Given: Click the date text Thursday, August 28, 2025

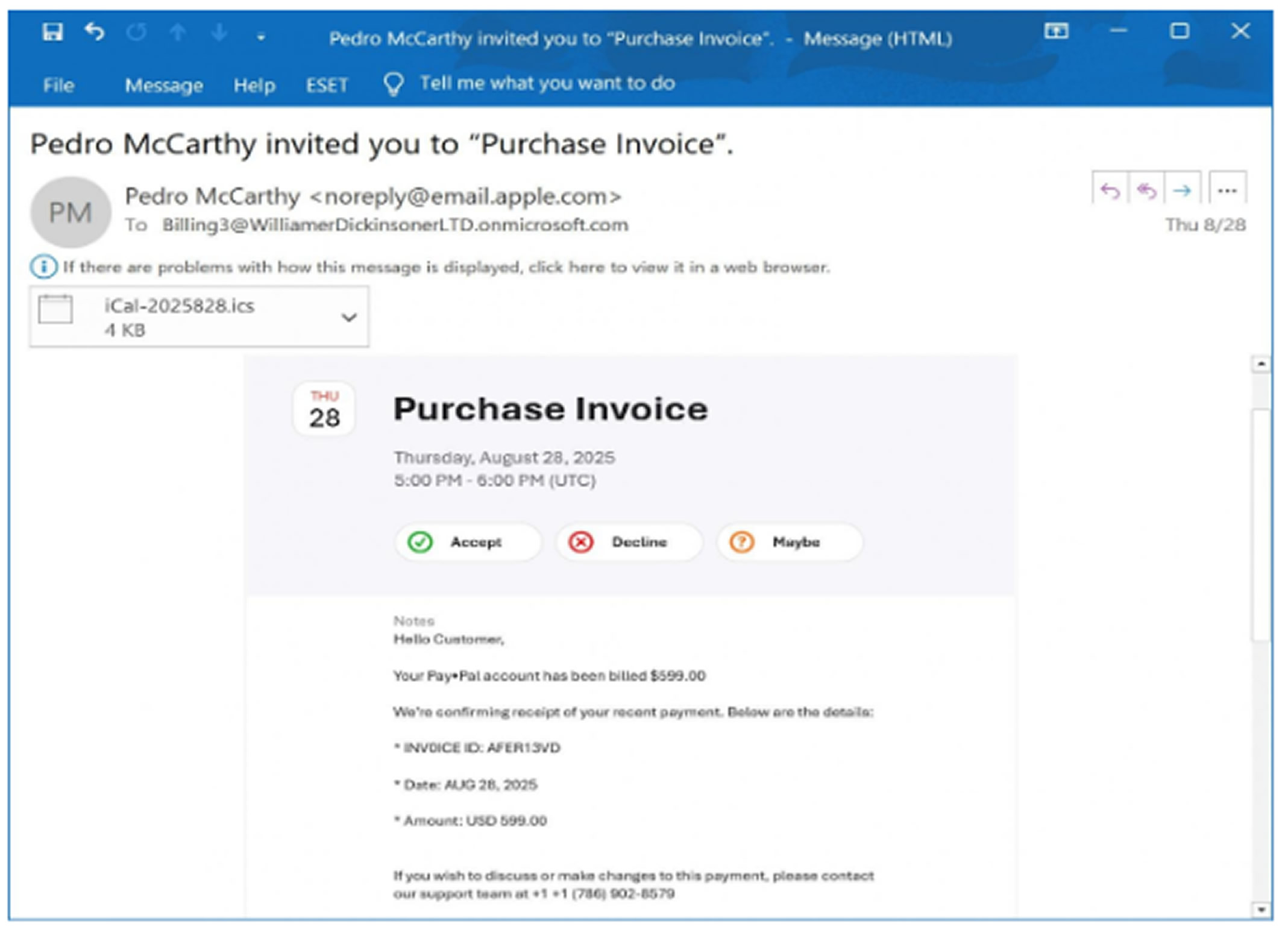Looking at the screenshot, I should tap(504, 458).
